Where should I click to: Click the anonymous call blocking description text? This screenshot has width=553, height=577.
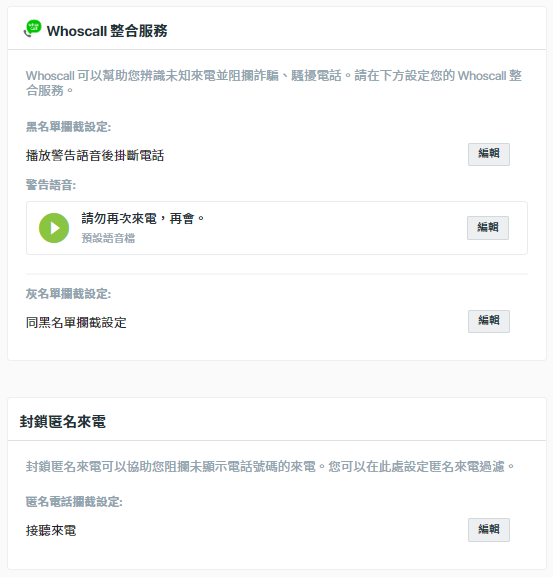pyautogui.click(x=270, y=467)
